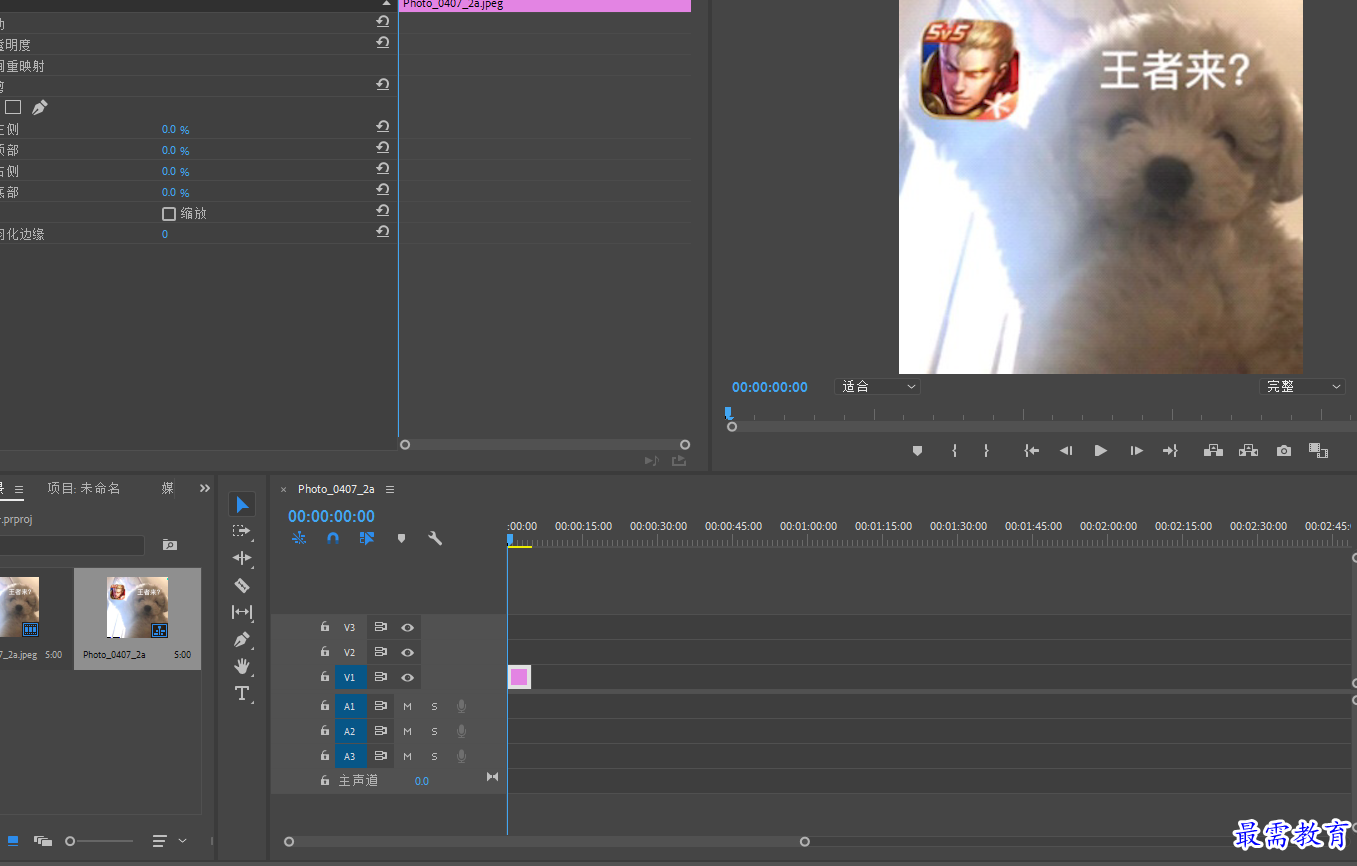Click Mark Out in program monitor
Screen dimensions: 1357x866
coord(986,451)
